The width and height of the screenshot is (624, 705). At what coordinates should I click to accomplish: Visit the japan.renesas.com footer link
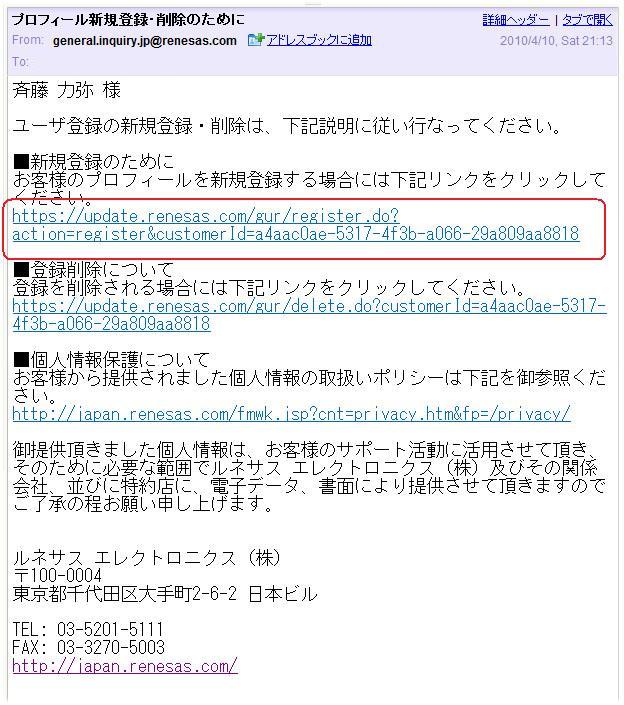pyautogui.click(x=125, y=666)
